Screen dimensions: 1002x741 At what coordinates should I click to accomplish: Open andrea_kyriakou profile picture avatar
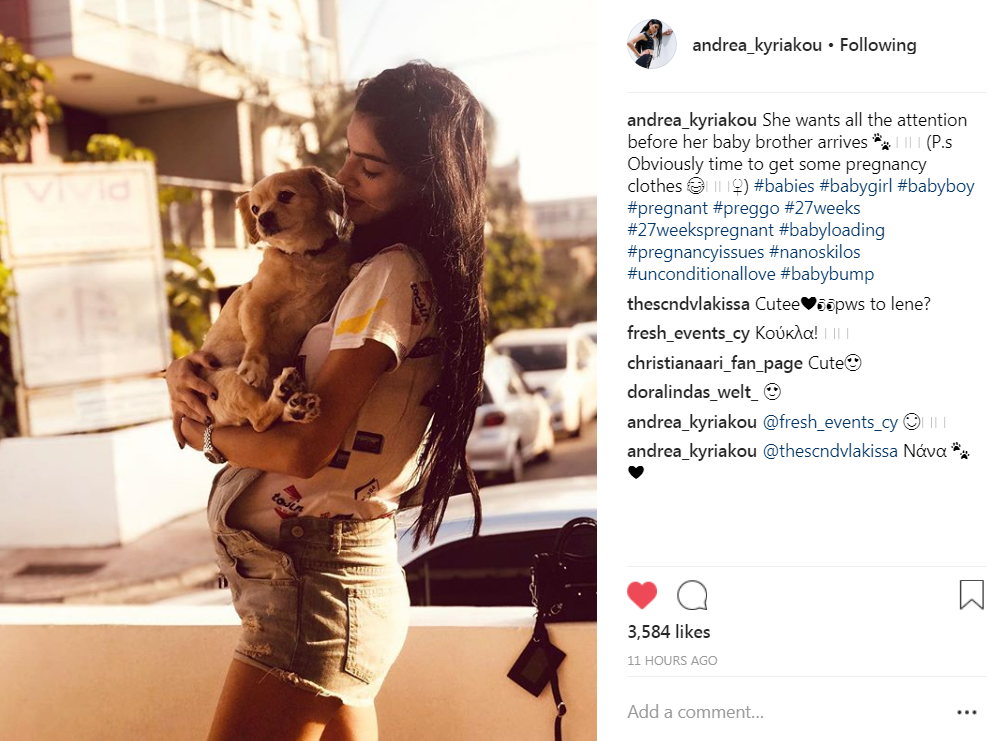click(x=652, y=44)
